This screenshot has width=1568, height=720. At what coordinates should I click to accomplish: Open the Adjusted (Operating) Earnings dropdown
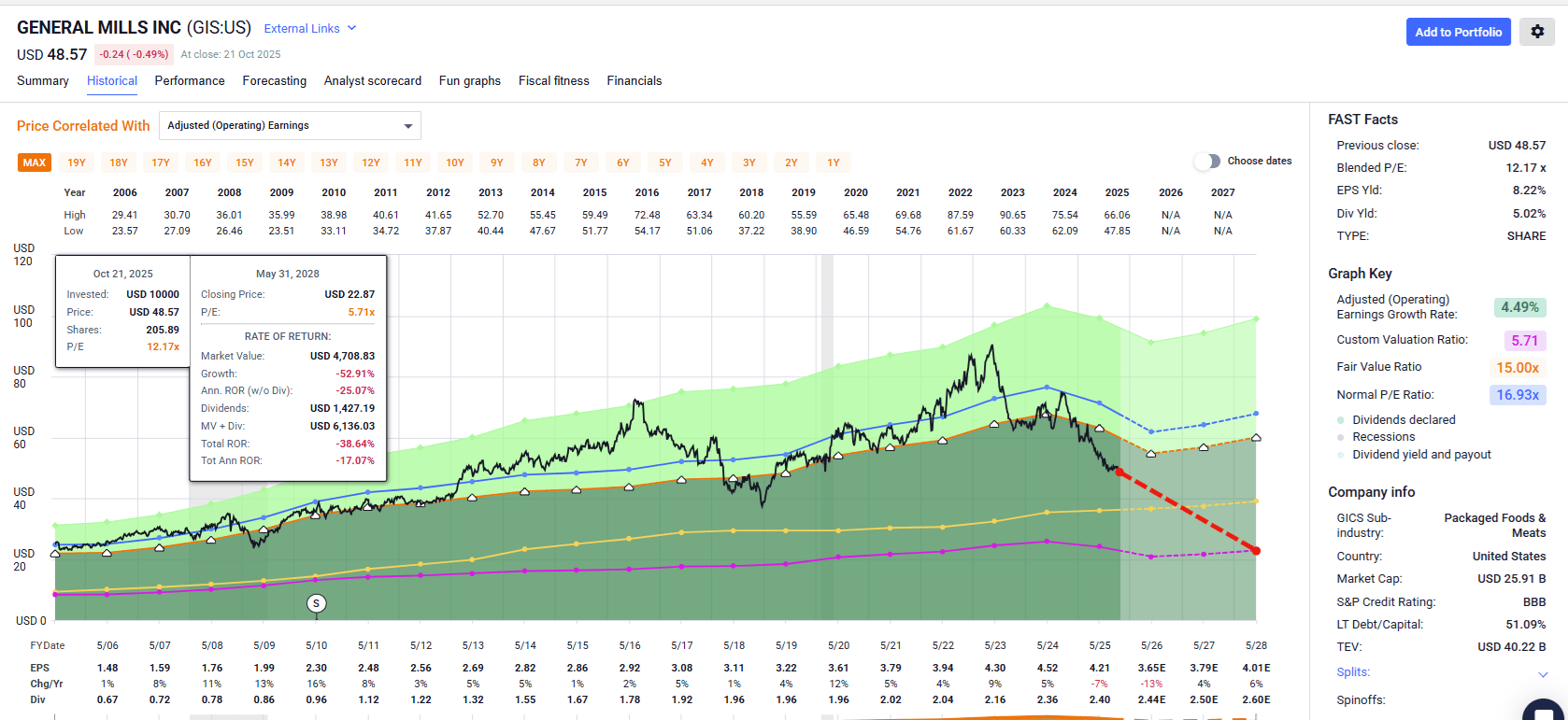click(290, 125)
